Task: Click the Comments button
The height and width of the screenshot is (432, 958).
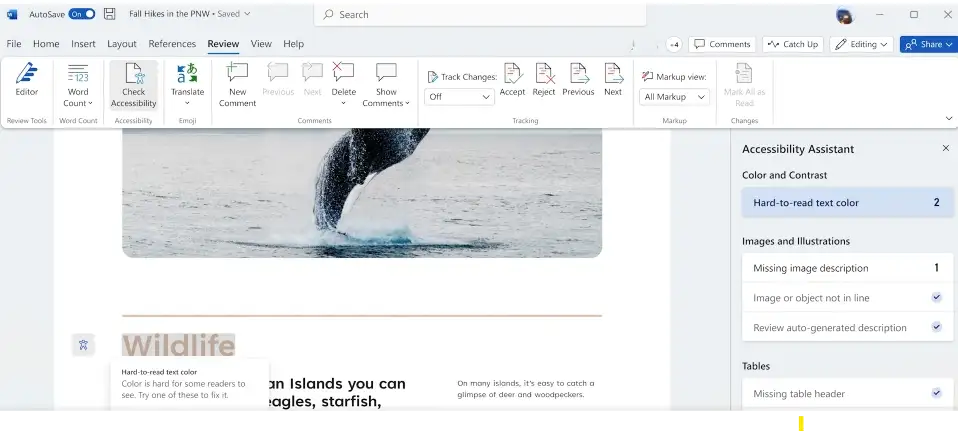Action: [x=722, y=44]
